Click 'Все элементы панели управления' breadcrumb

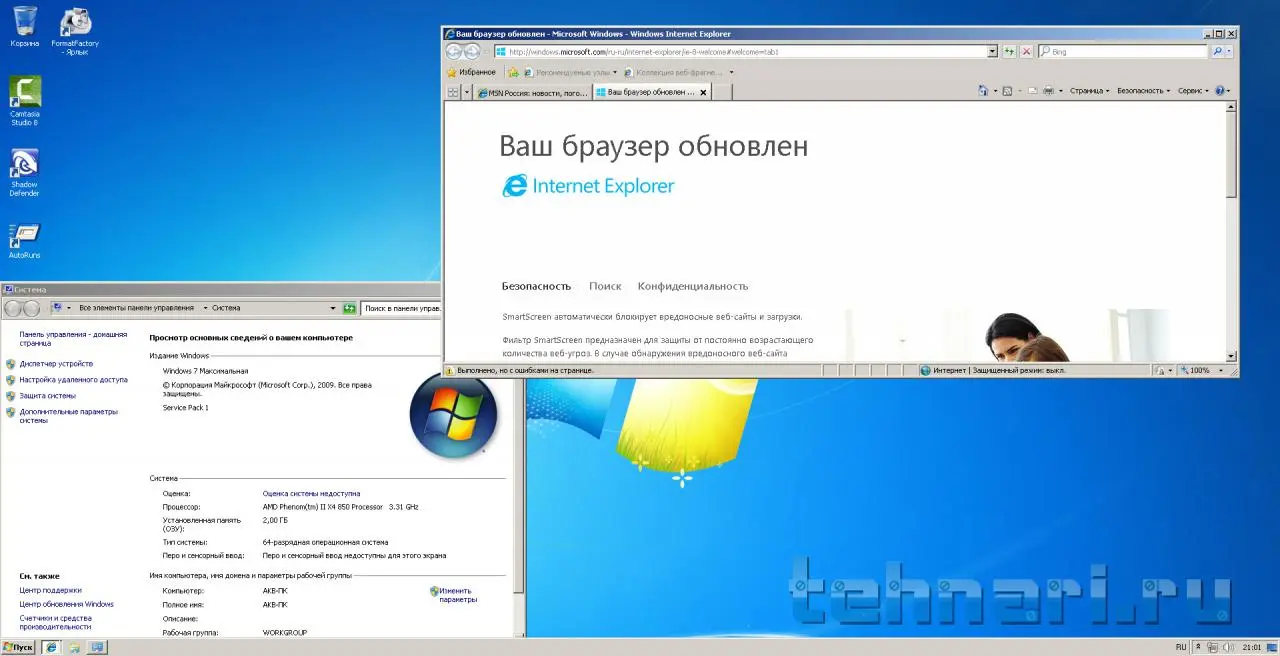139,308
